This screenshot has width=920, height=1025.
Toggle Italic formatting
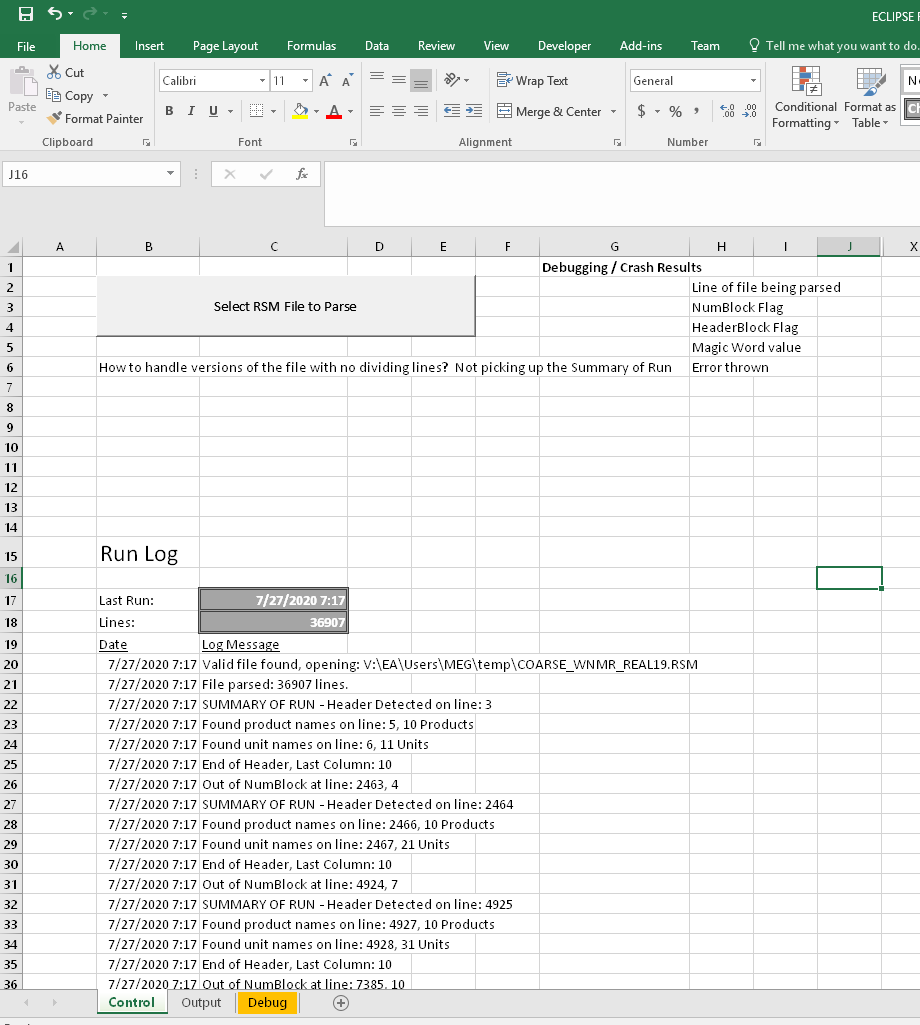pos(192,111)
